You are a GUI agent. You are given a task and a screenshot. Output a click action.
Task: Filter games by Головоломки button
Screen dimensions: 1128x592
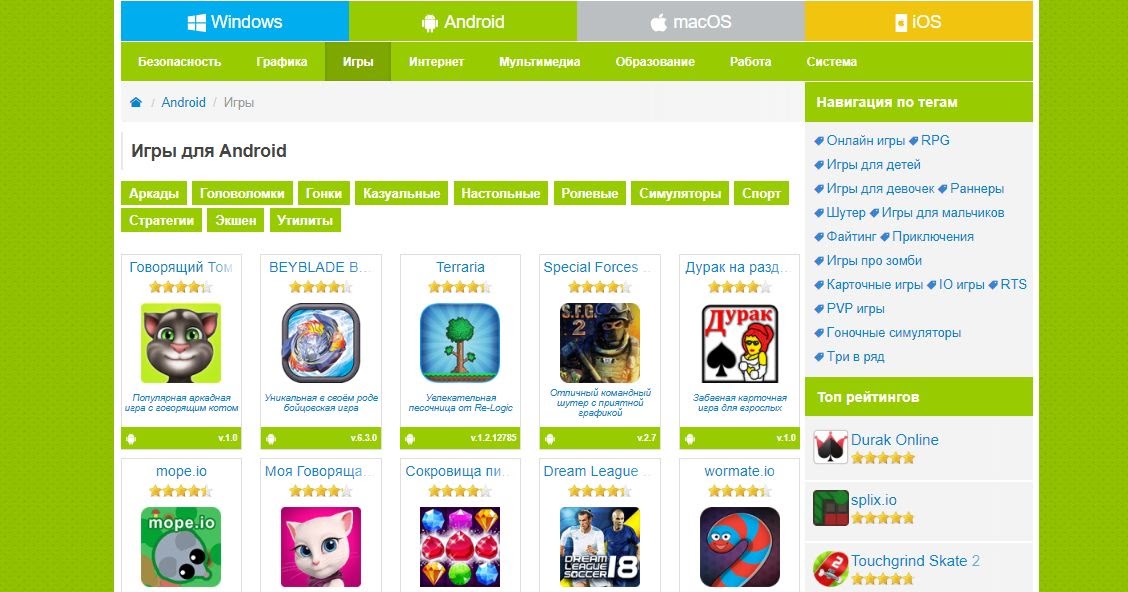click(242, 193)
